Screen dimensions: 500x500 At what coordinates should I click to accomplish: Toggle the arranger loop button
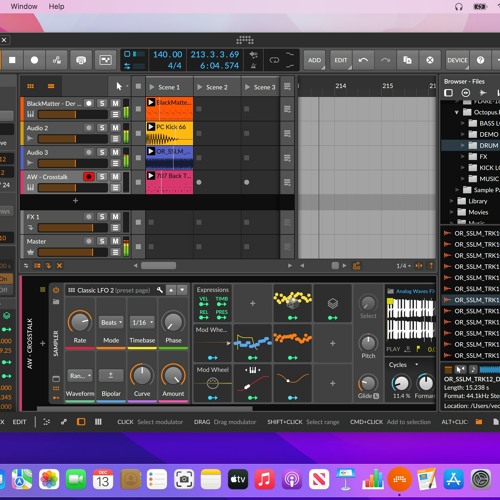point(274,60)
